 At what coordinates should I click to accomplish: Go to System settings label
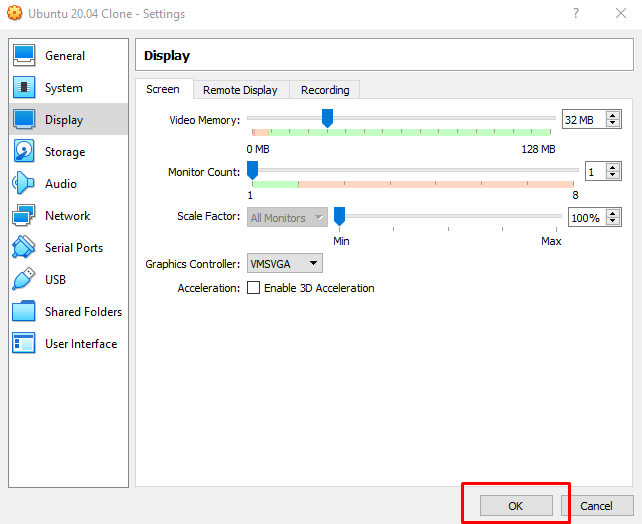pyautogui.click(x=64, y=88)
